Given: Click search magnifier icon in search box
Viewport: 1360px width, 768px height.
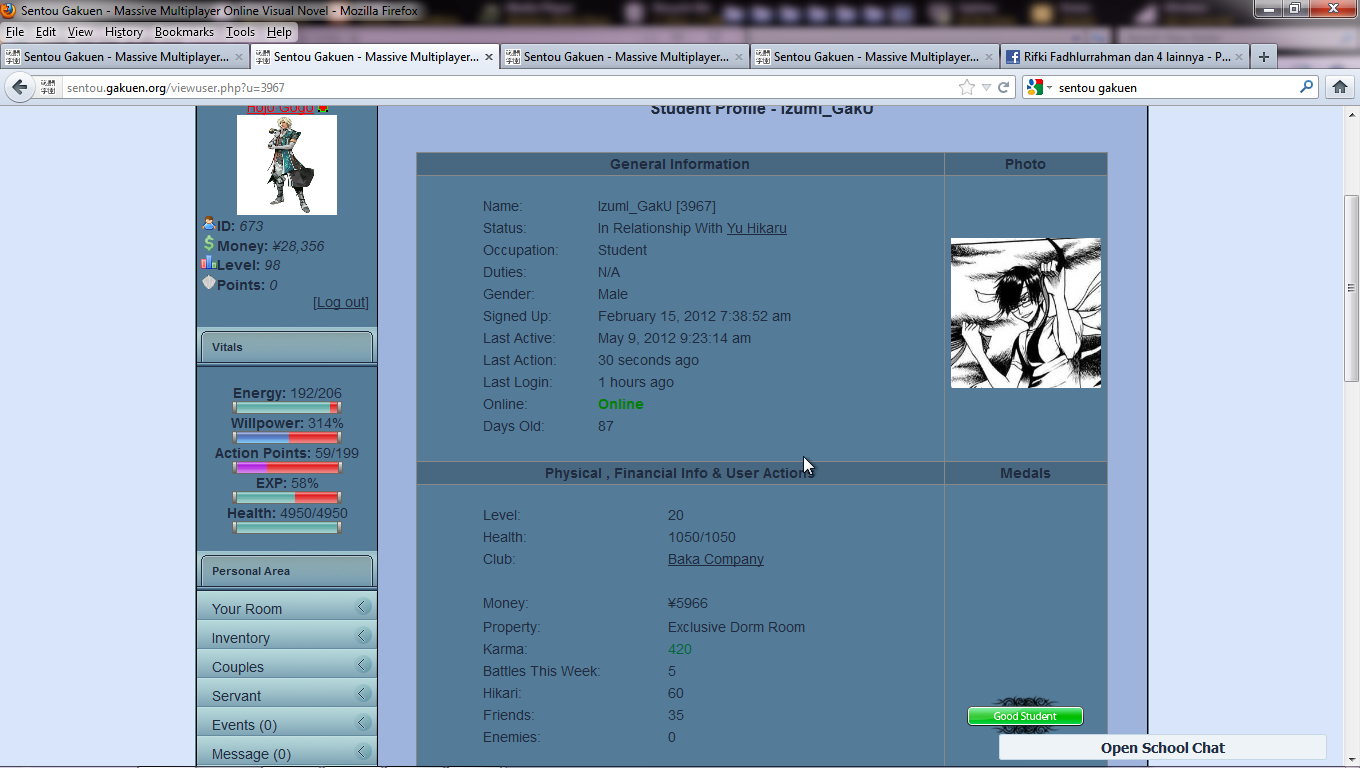Looking at the screenshot, I should click(1306, 87).
